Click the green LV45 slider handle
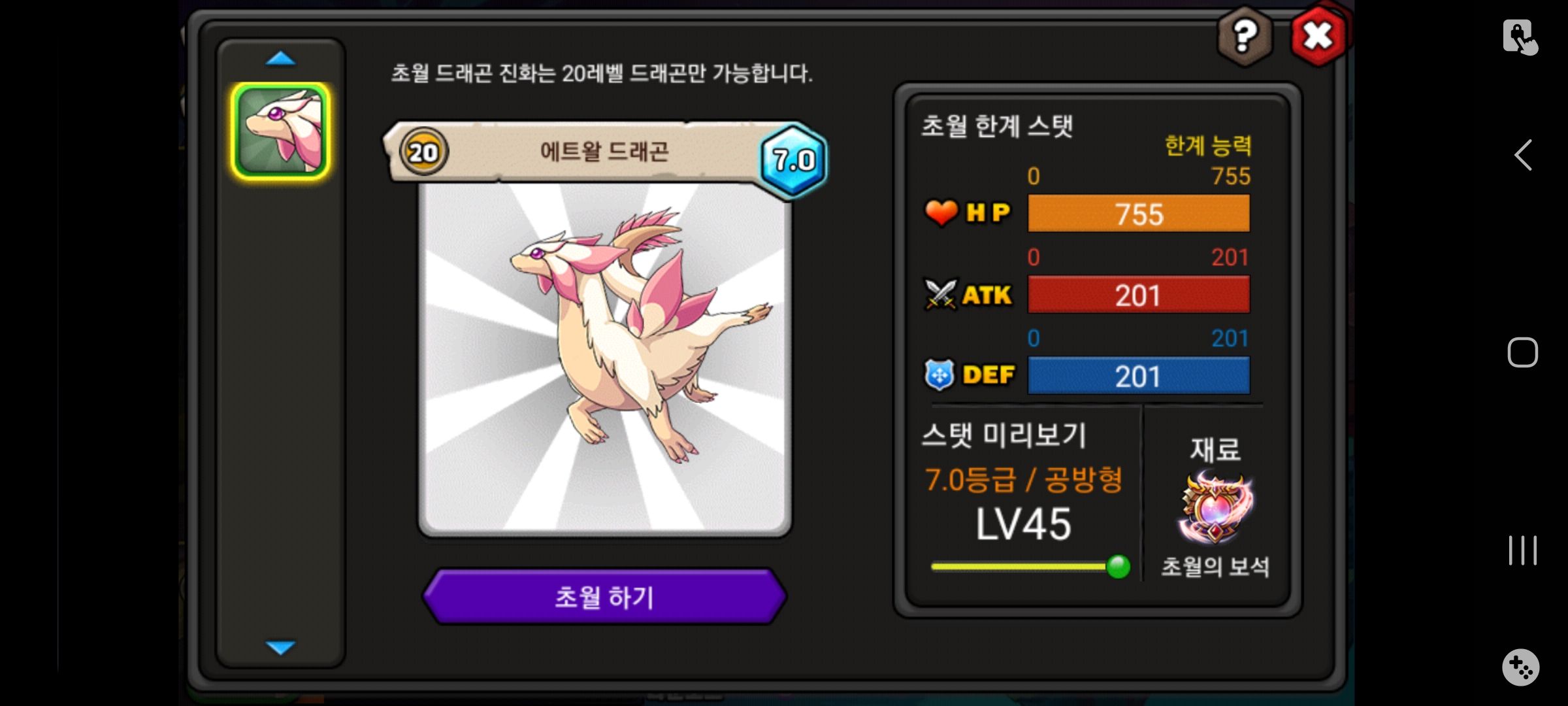Screen dimensions: 1568x706 tap(1118, 566)
